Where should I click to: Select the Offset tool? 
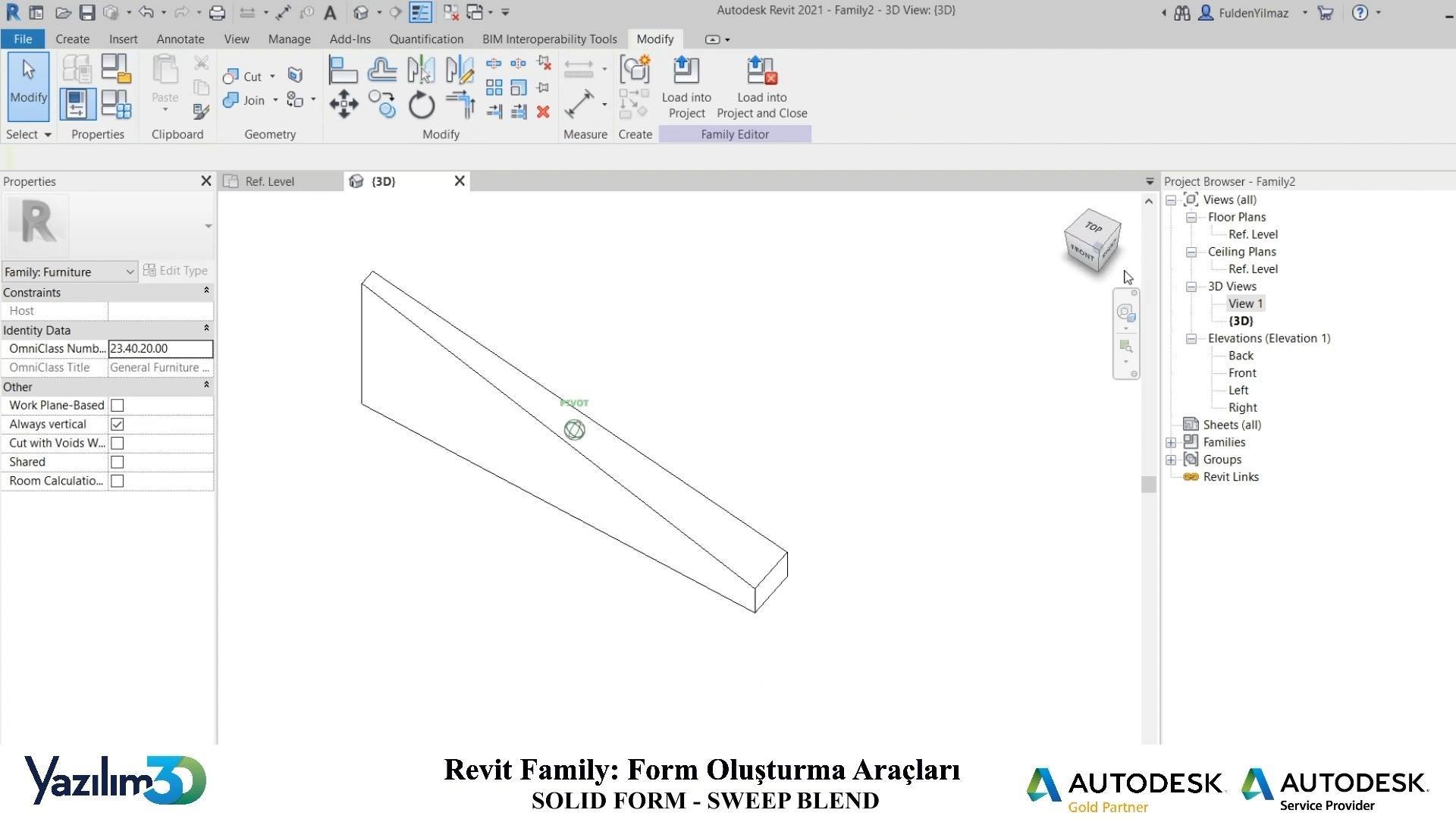381,70
